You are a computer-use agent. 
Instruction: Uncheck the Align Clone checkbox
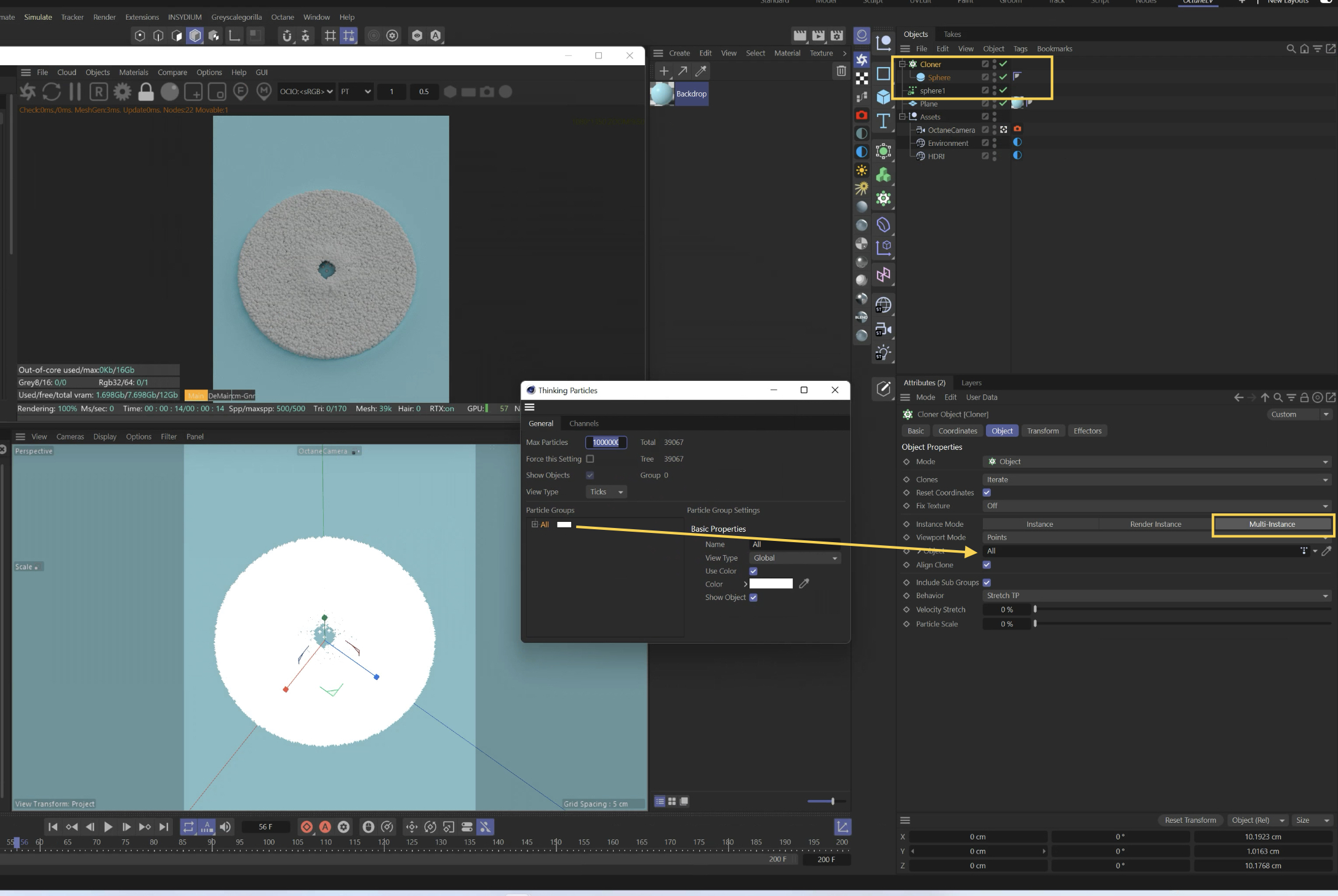tap(987, 565)
